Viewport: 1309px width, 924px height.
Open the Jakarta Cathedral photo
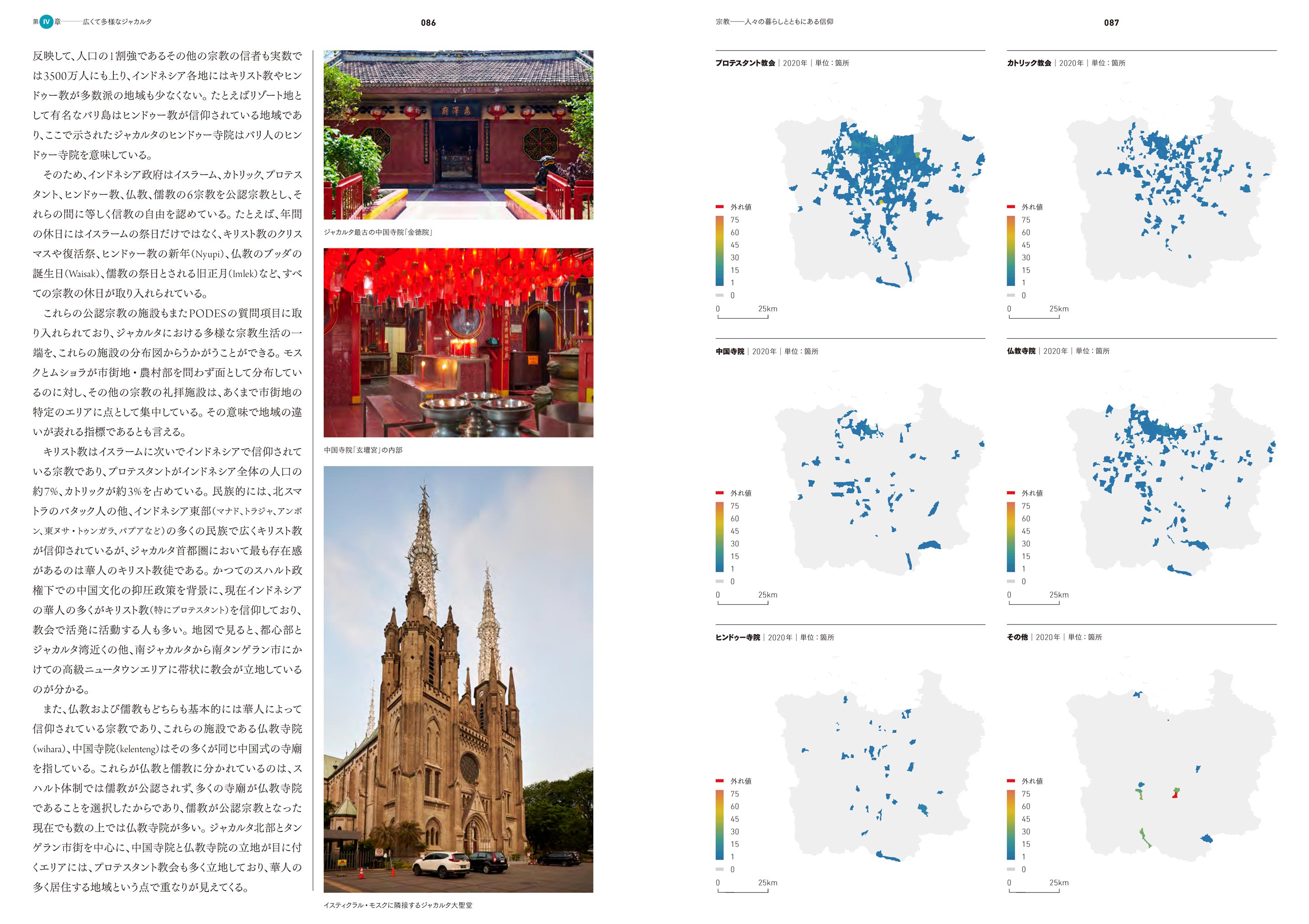pyautogui.click(x=458, y=679)
